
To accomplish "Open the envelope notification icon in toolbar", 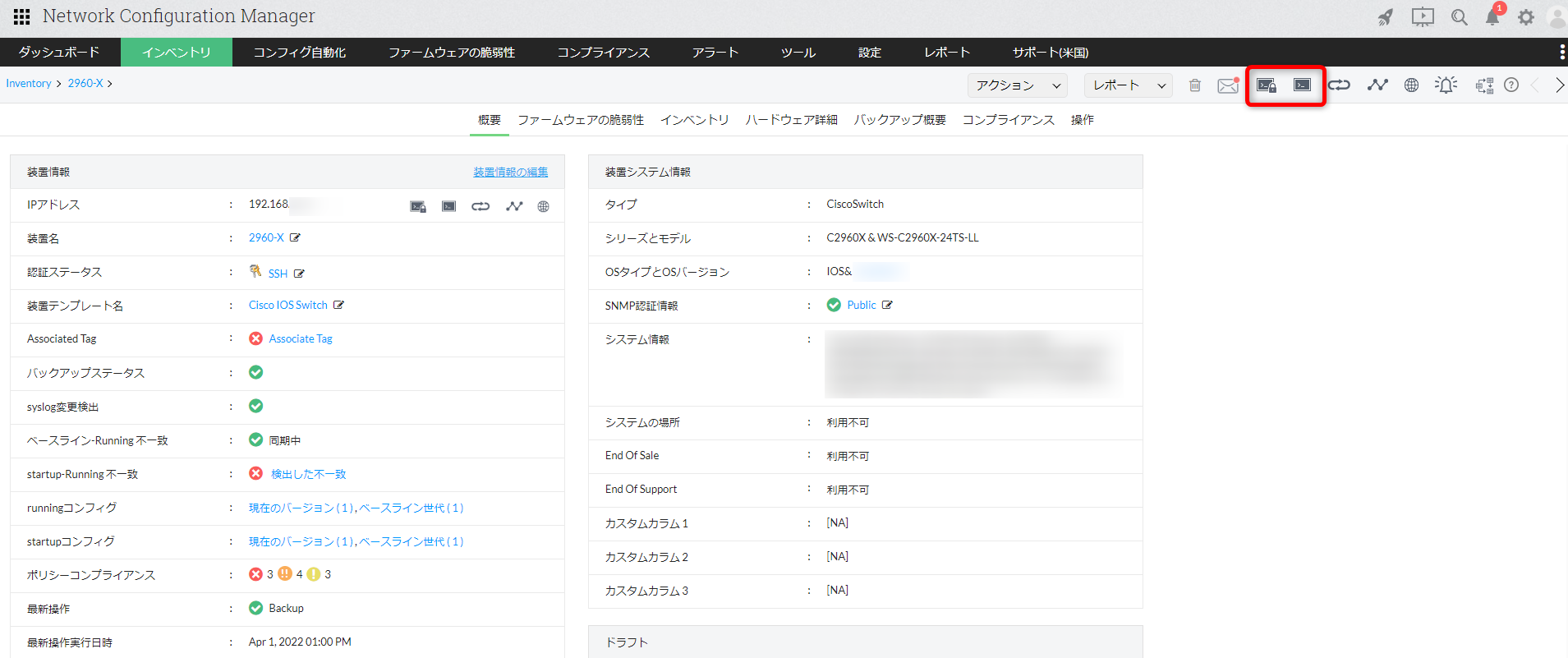I will coord(1228,85).
